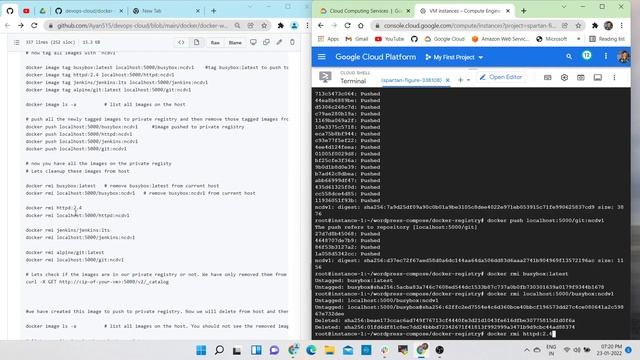Open the Apps bookmark shortcut
Image resolution: width=640 pixels, height=360 pixels.
pos(329,39)
